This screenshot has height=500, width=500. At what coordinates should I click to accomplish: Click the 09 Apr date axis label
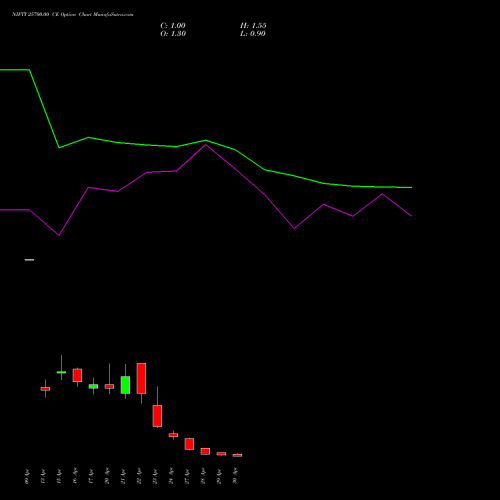(x=27, y=477)
